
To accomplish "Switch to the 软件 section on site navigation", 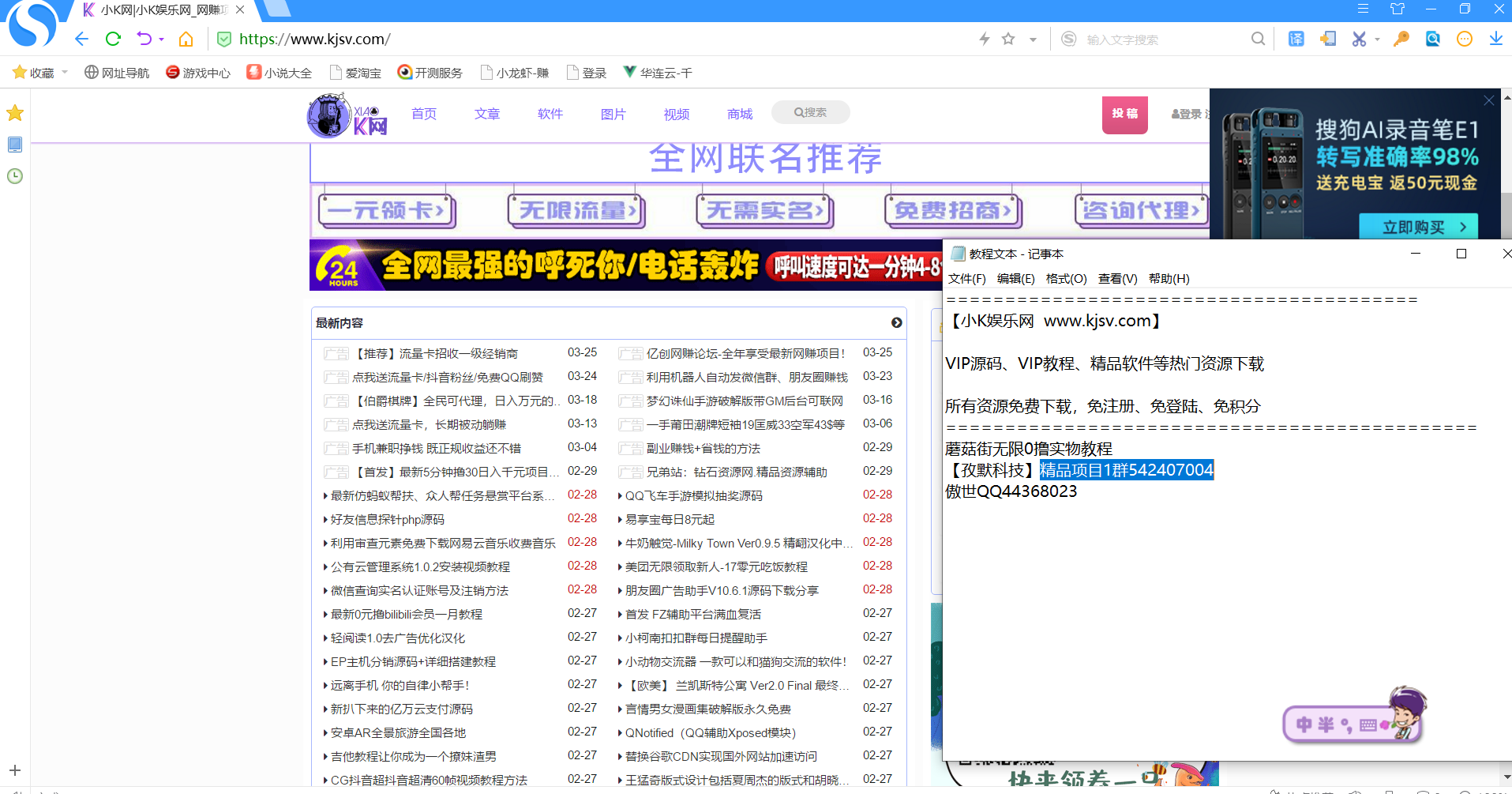I will 550,113.
